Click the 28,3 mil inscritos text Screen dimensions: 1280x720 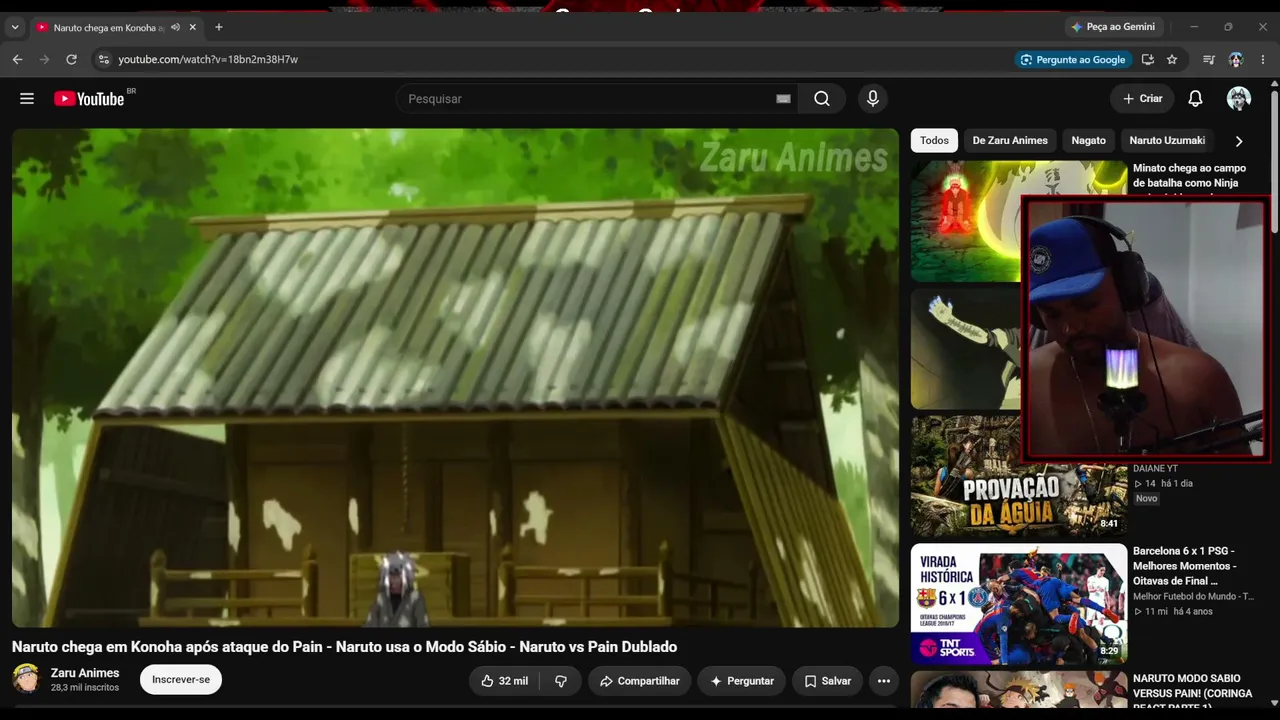pyautogui.click(x=85, y=688)
